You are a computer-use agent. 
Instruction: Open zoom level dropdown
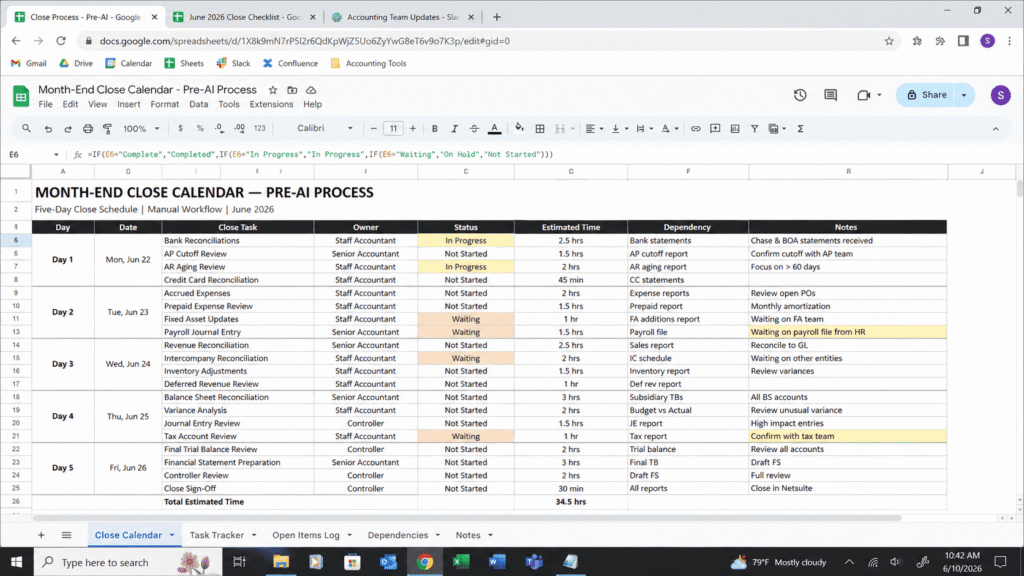[x=141, y=129]
